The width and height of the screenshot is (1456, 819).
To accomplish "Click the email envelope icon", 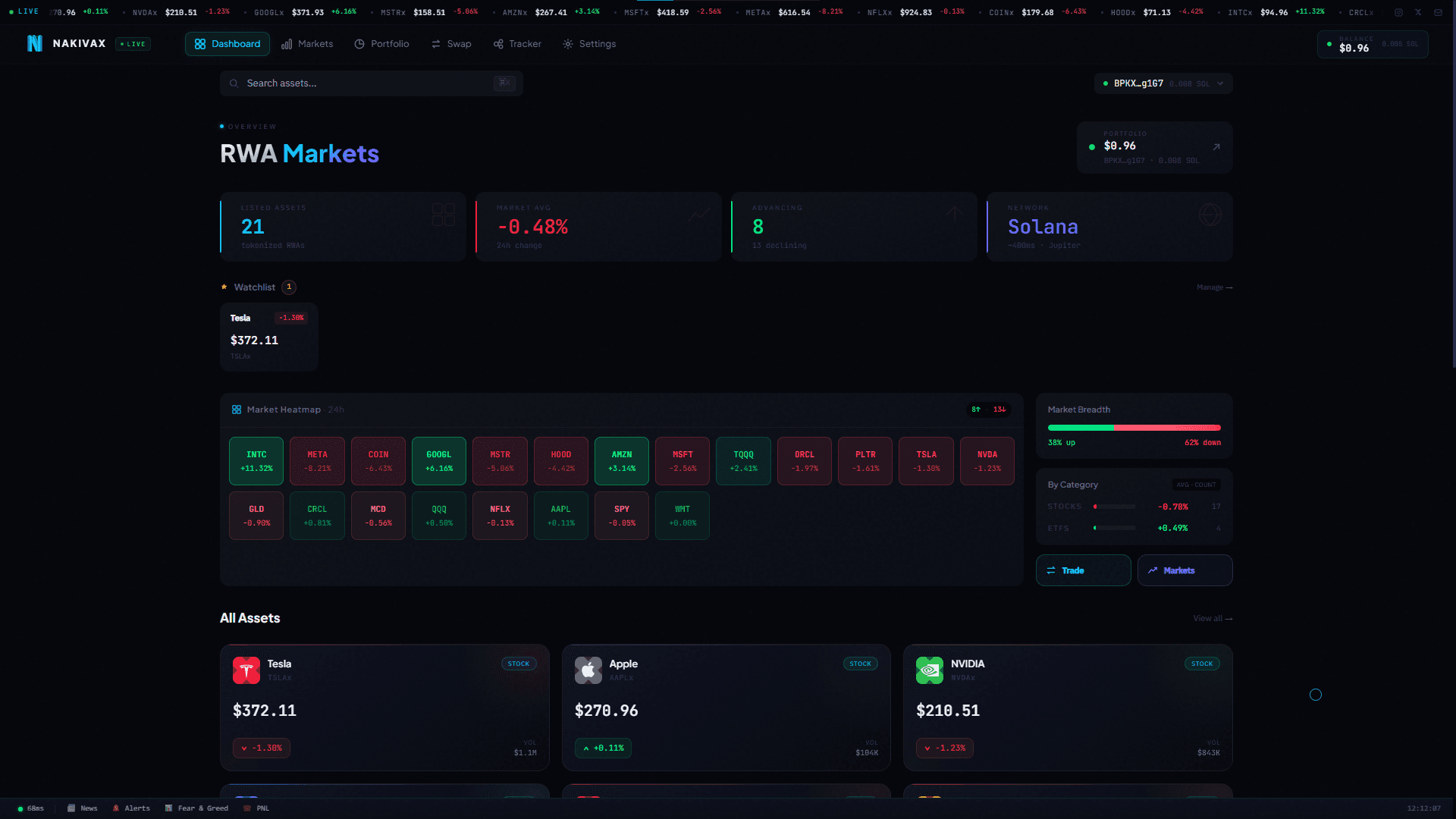I will coord(1438,12).
